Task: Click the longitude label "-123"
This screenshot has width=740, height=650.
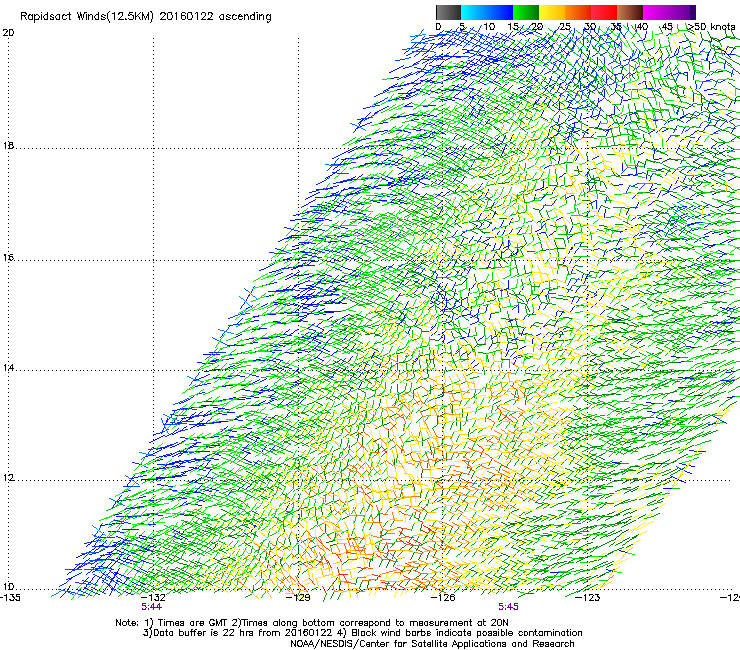Action: pyautogui.click(x=588, y=598)
